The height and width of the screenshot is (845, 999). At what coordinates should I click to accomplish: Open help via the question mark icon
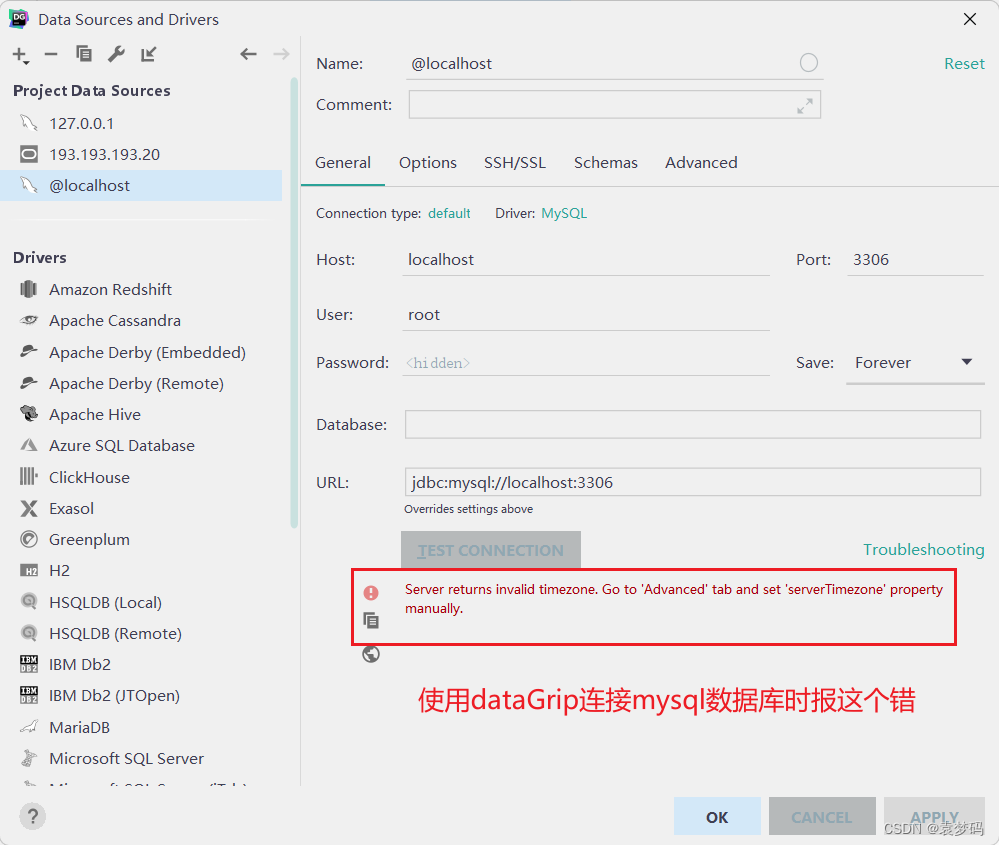(x=32, y=816)
